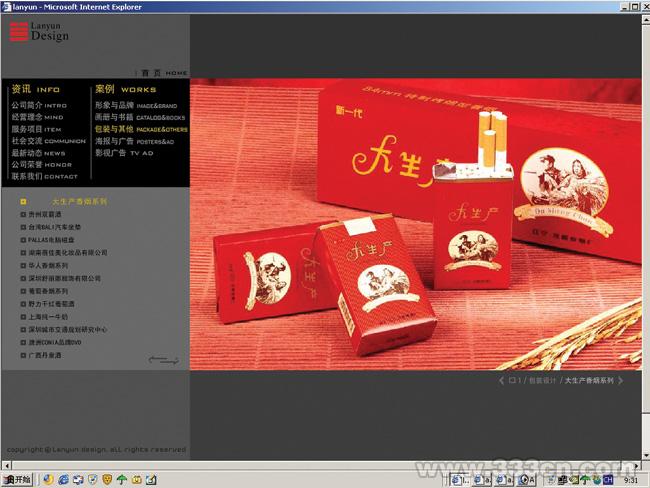Select 台湾BALI汽车坐垫 project
The width and height of the screenshot is (650, 488).
[x=56, y=227]
